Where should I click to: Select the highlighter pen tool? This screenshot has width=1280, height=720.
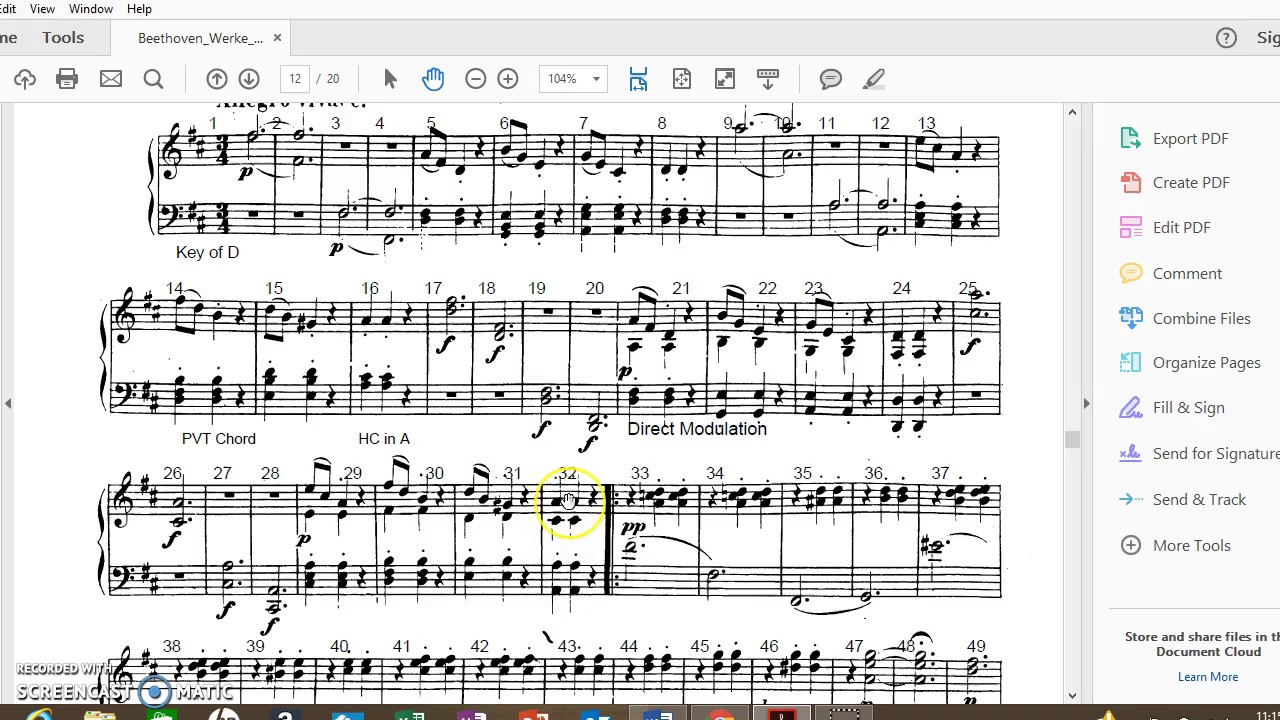click(874, 79)
